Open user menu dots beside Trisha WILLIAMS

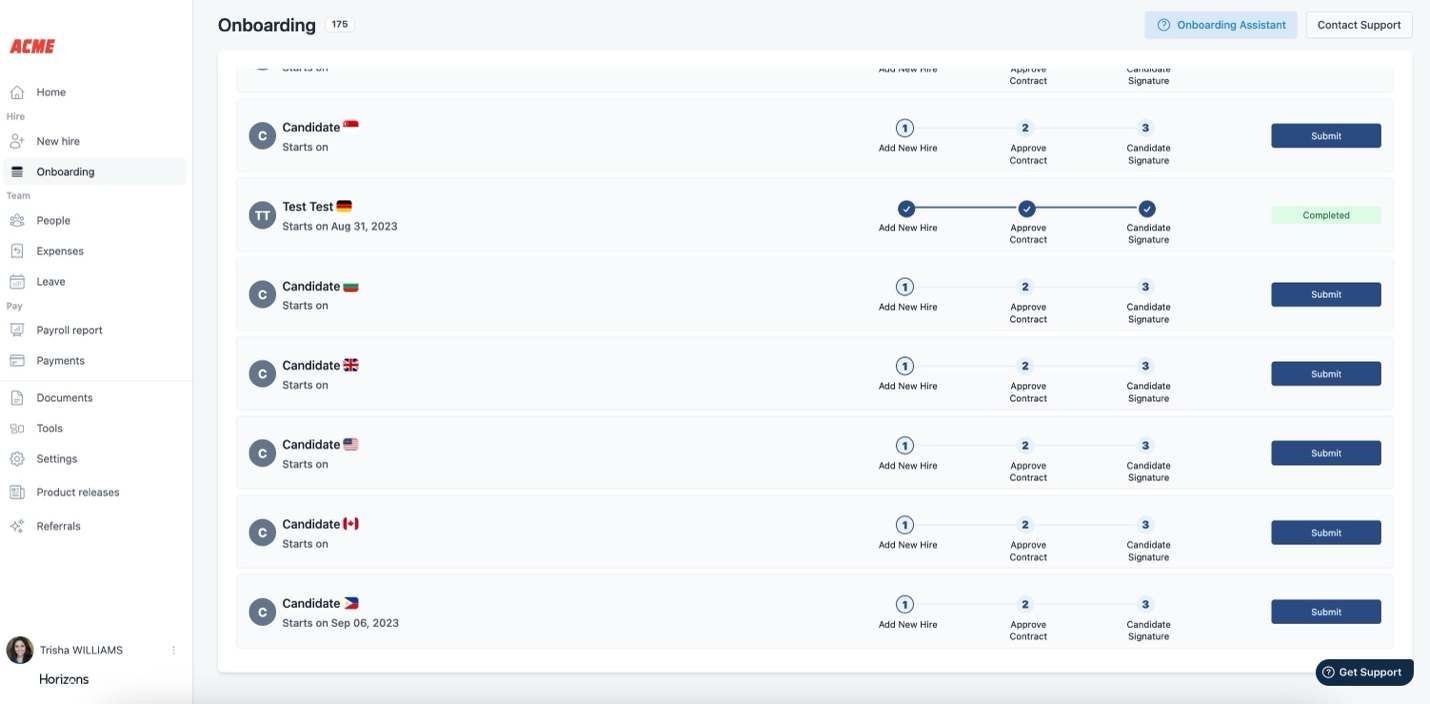(173, 650)
